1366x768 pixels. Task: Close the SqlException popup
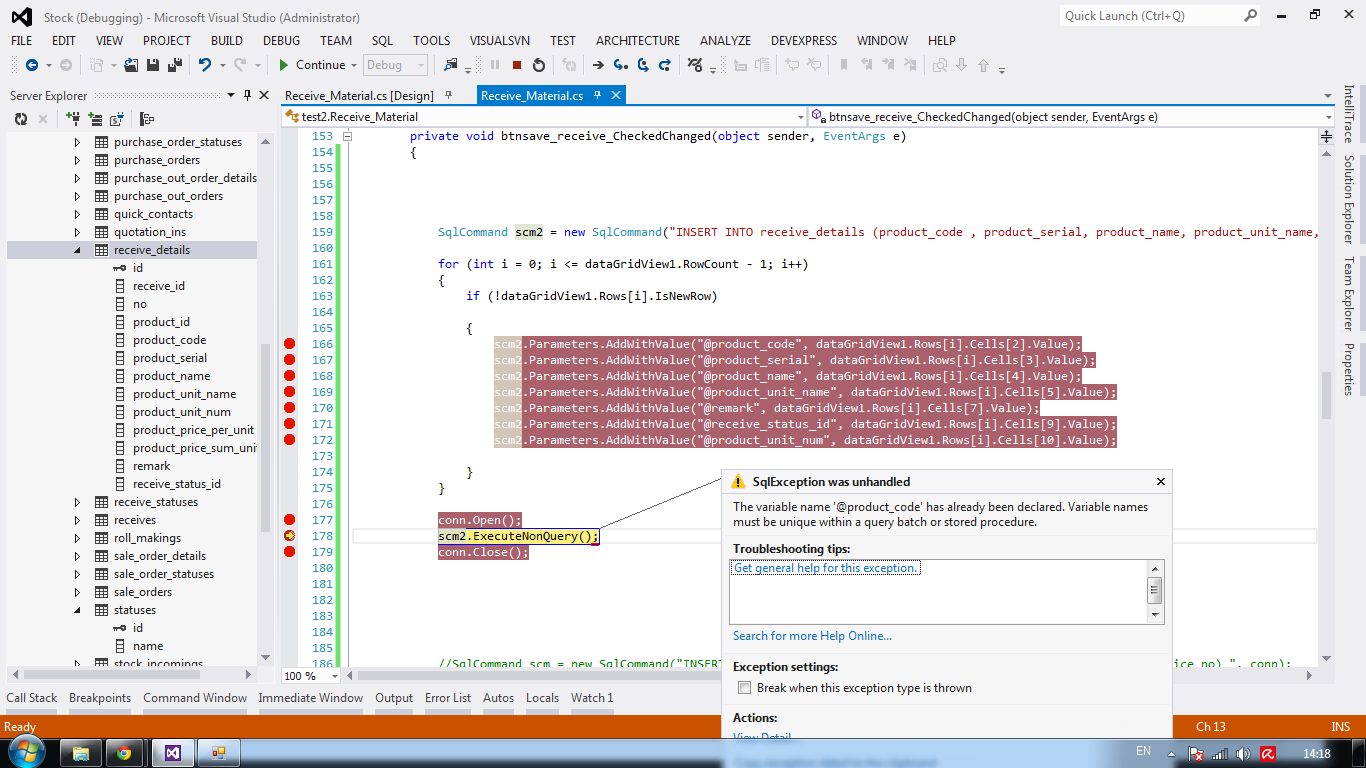click(x=1160, y=481)
